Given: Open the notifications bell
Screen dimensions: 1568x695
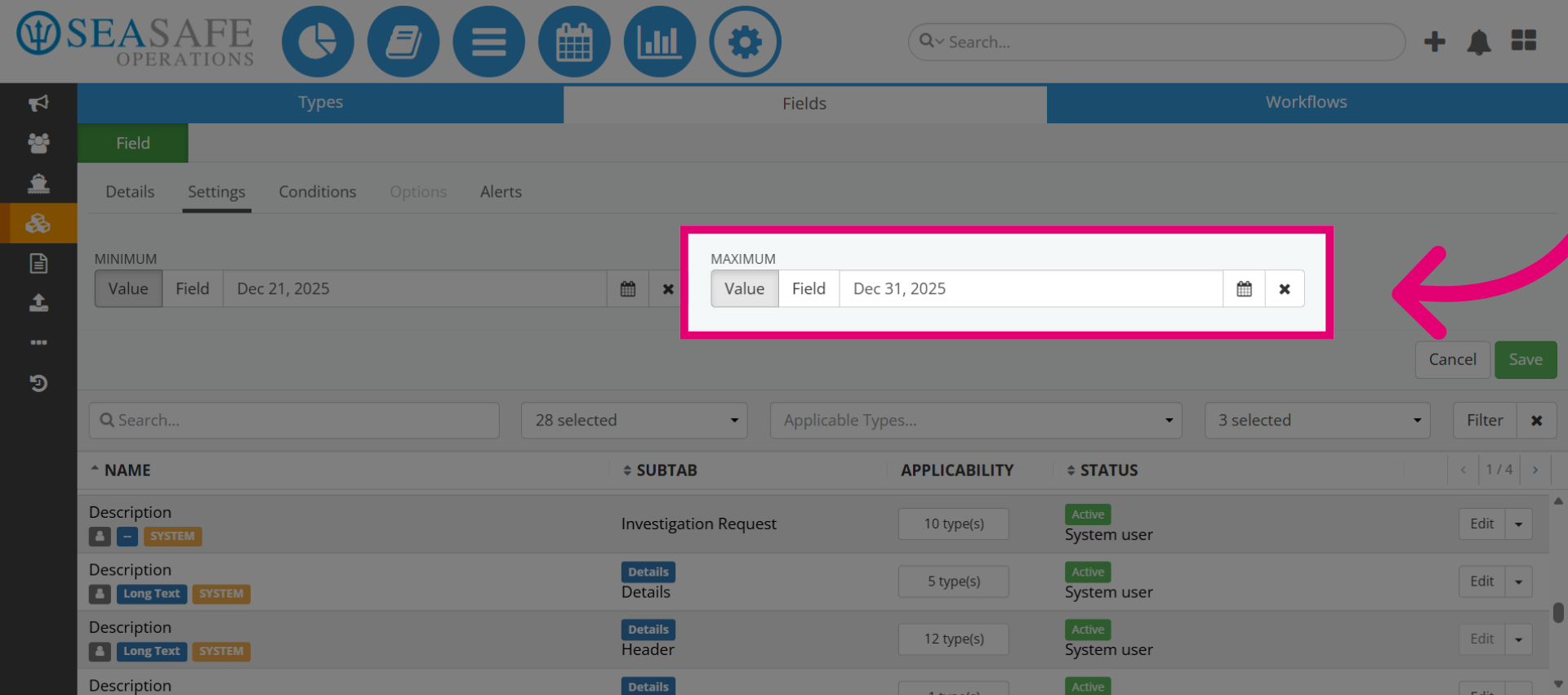Looking at the screenshot, I should click(x=1479, y=42).
